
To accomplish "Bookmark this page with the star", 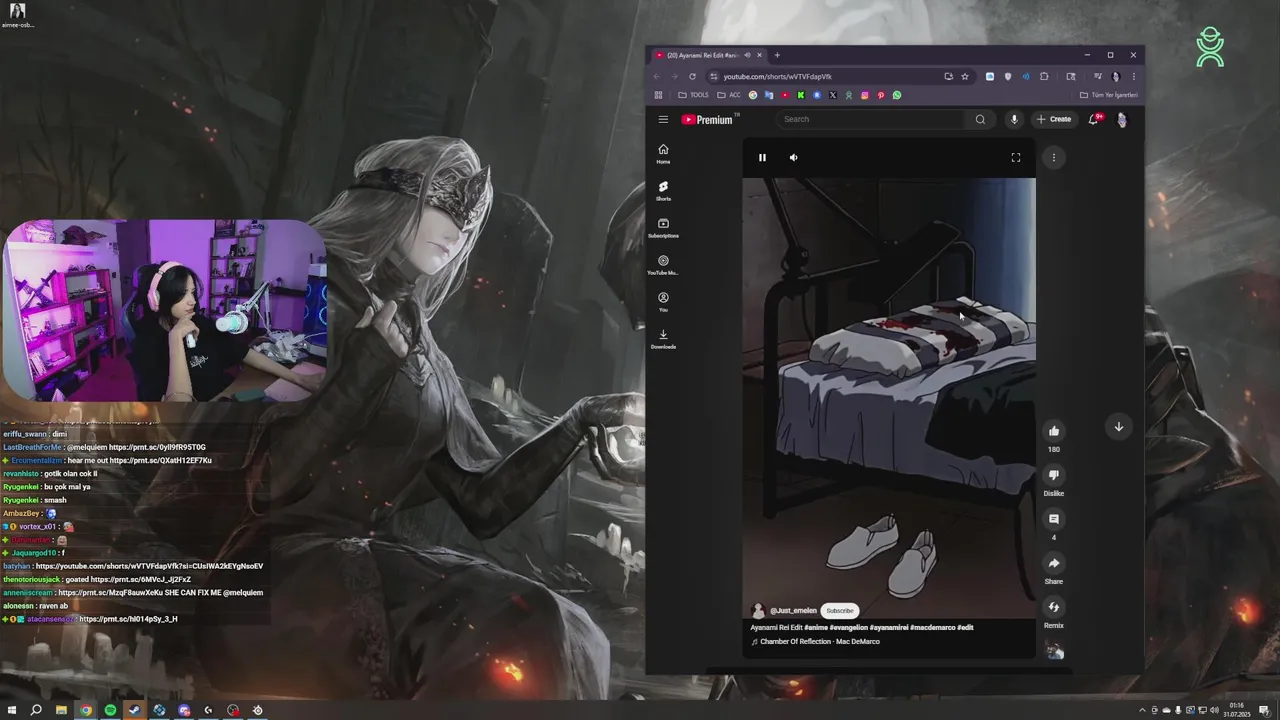I will 965,76.
